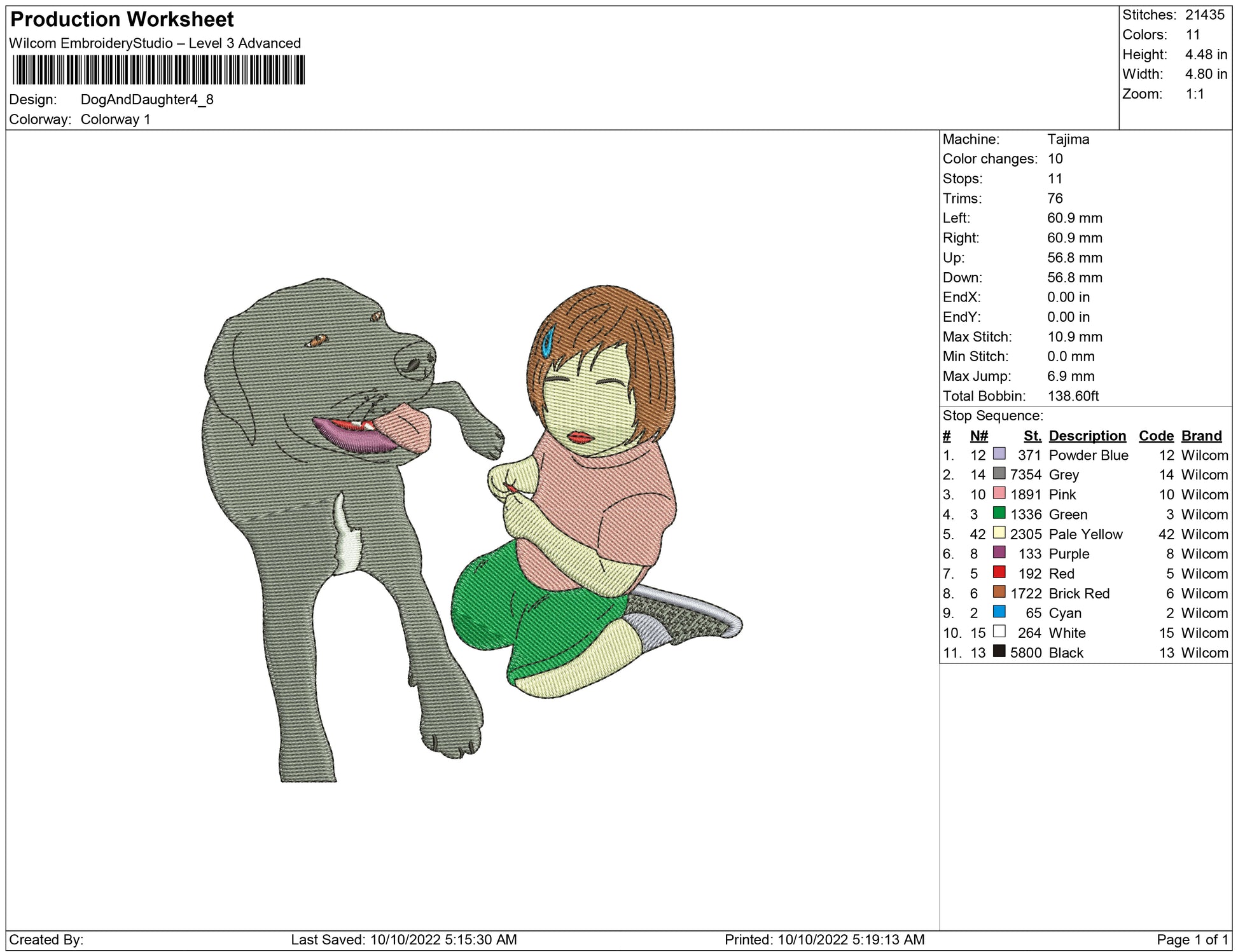Select the Pale Yellow swatch
1238x952 pixels.
[x=999, y=533]
